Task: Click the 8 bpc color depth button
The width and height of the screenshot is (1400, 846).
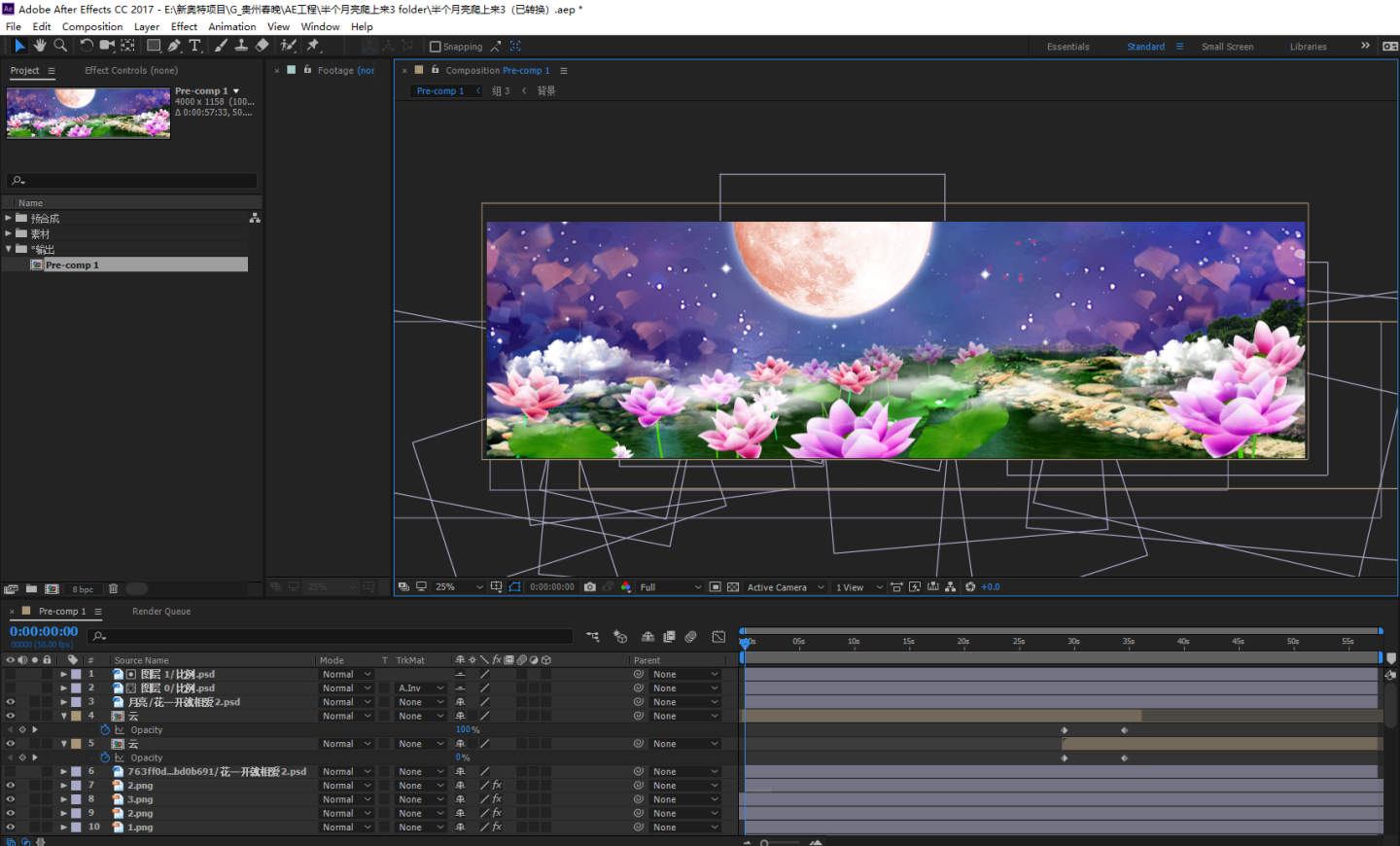Action: (x=83, y=589)
